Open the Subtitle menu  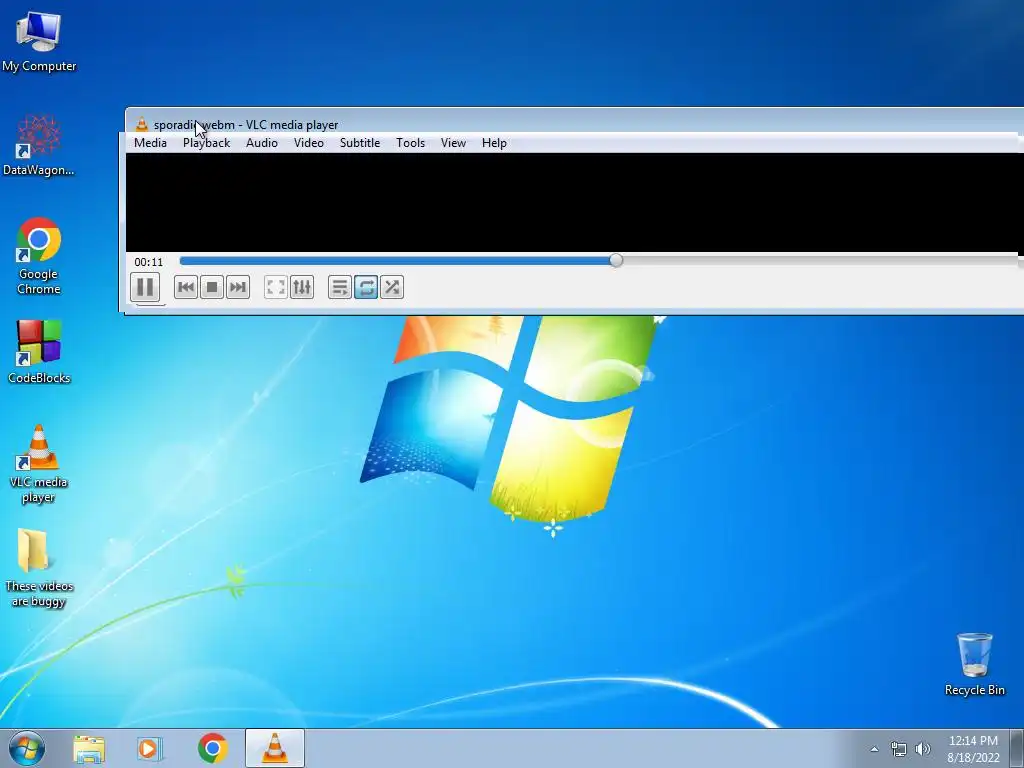tap(360, 143)
